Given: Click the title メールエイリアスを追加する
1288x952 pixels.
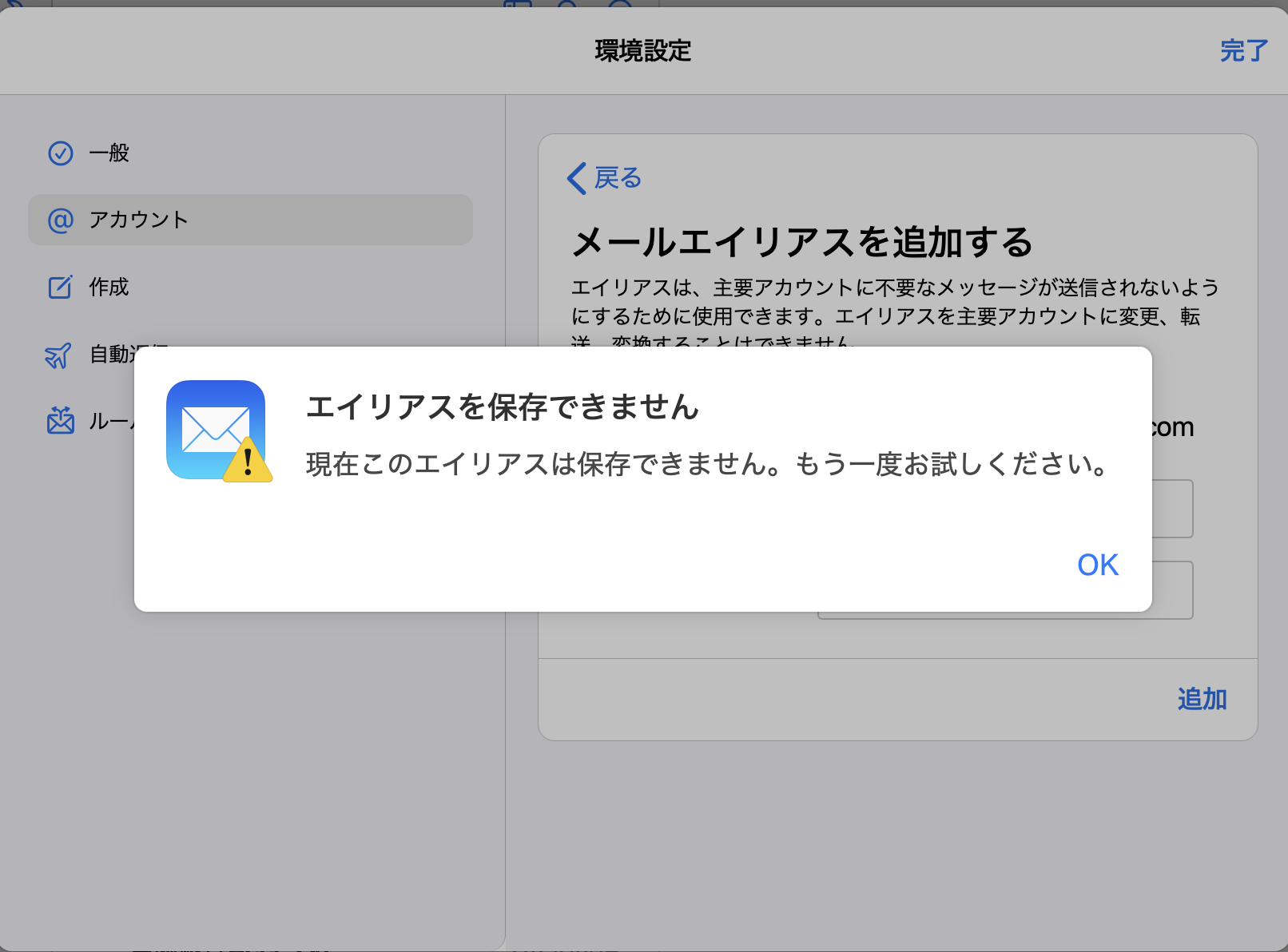Looking at the screenshot, I should coord(802,242).
